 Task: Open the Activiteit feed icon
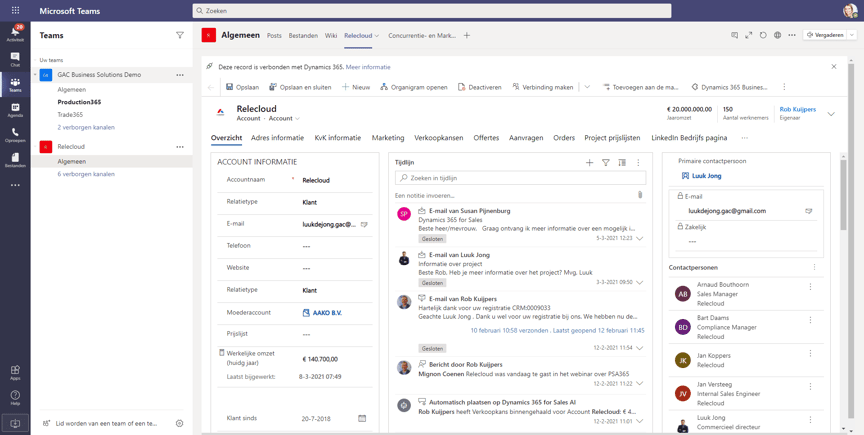[15, 33]
